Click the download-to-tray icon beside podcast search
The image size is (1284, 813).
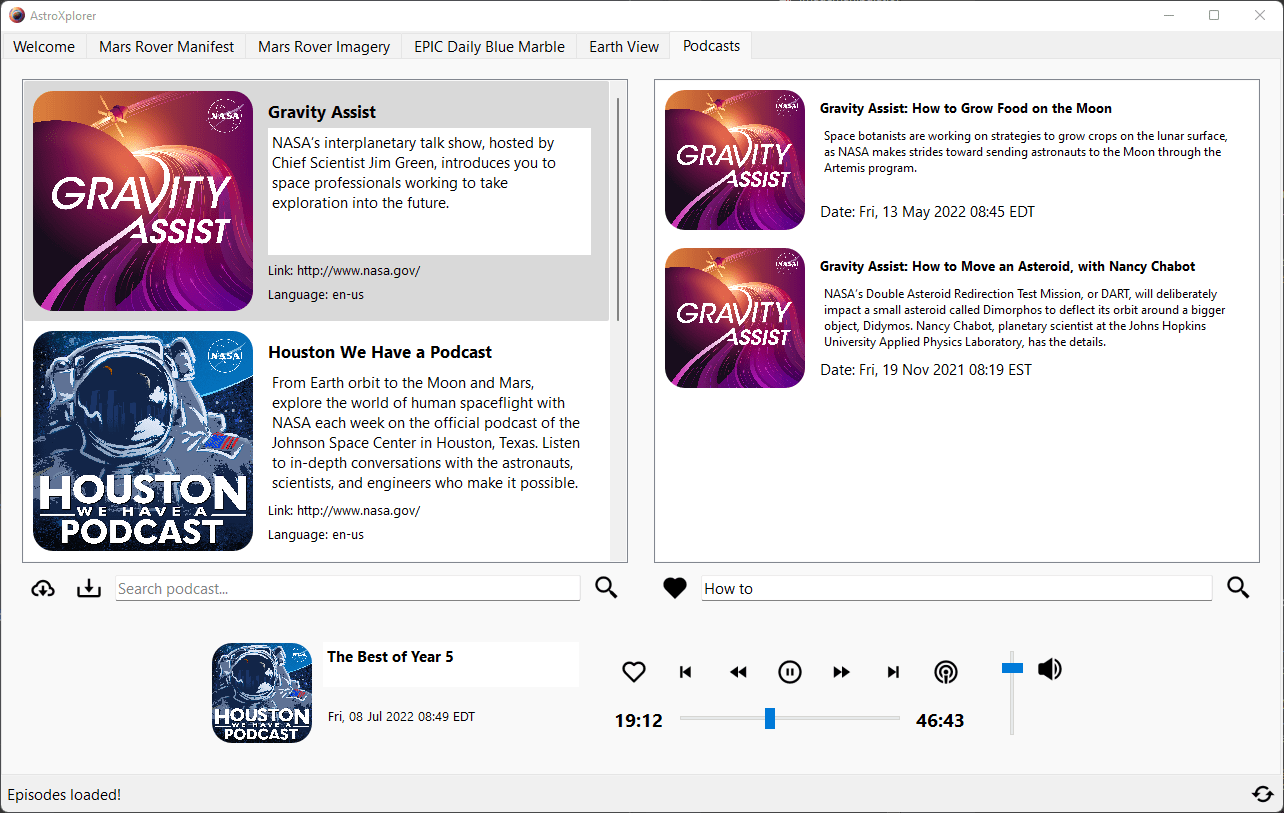(89, 588)
